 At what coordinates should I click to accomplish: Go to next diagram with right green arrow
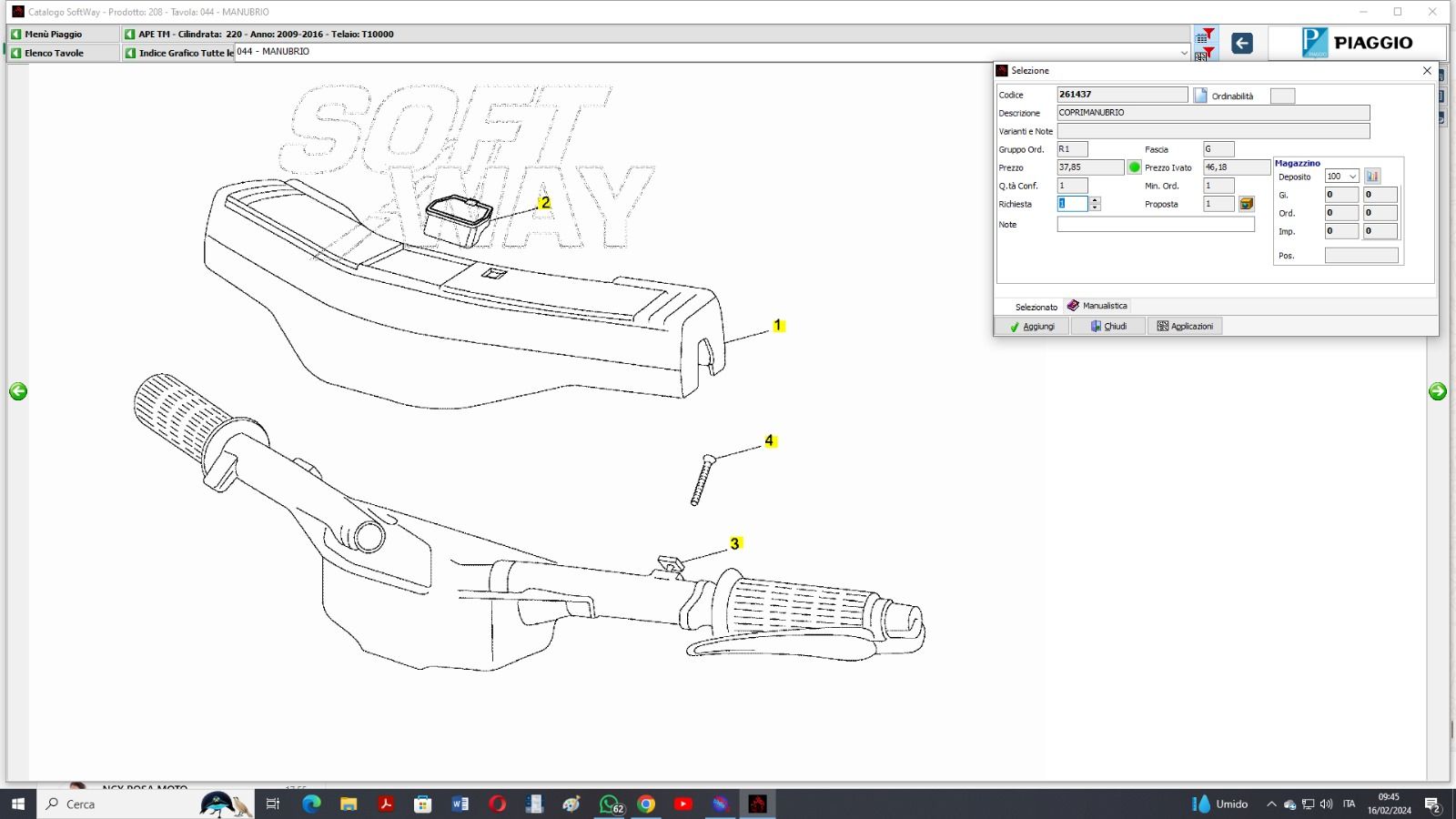1437,391
